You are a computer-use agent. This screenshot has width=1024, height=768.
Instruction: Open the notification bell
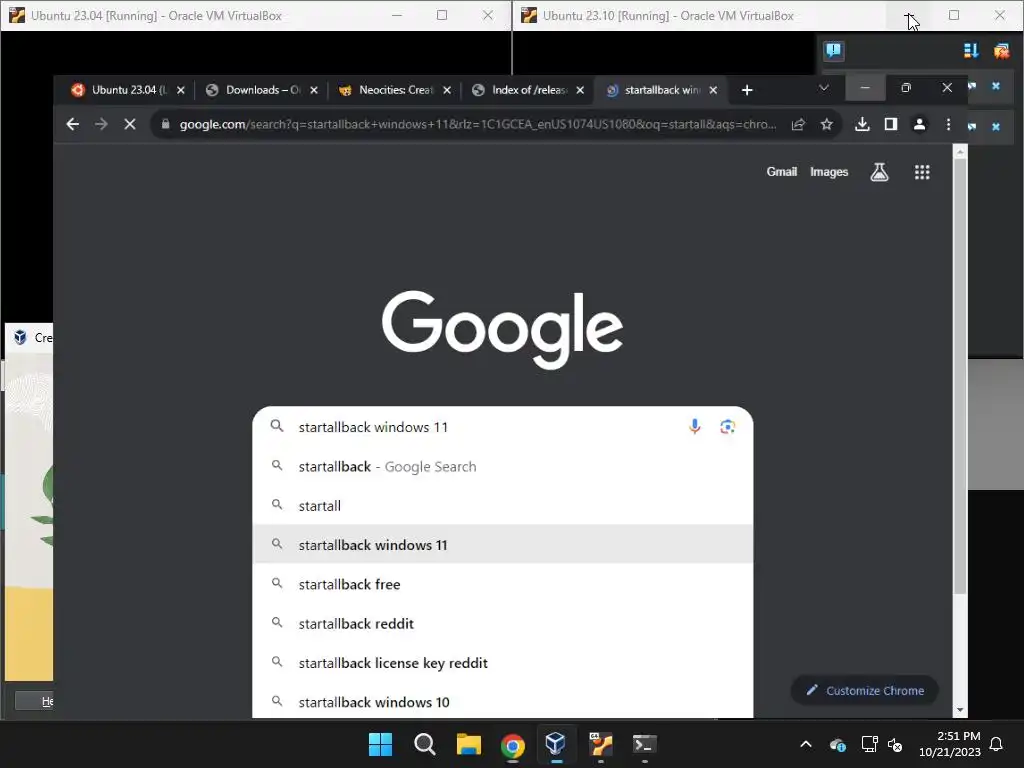pyautogui.click(x=997, y=744)
